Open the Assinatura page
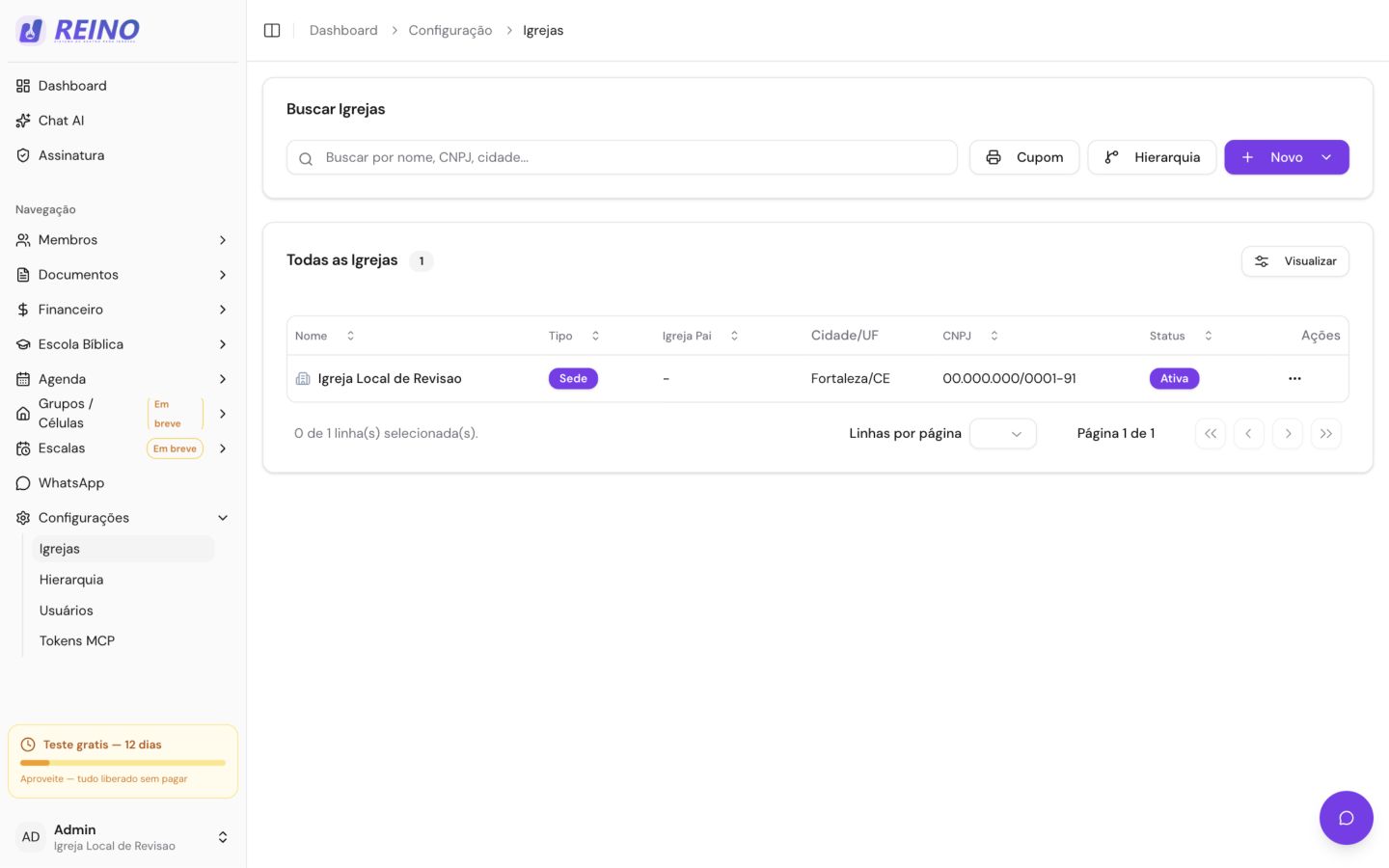Screen dimensions: 1389x868 [123, 155]
